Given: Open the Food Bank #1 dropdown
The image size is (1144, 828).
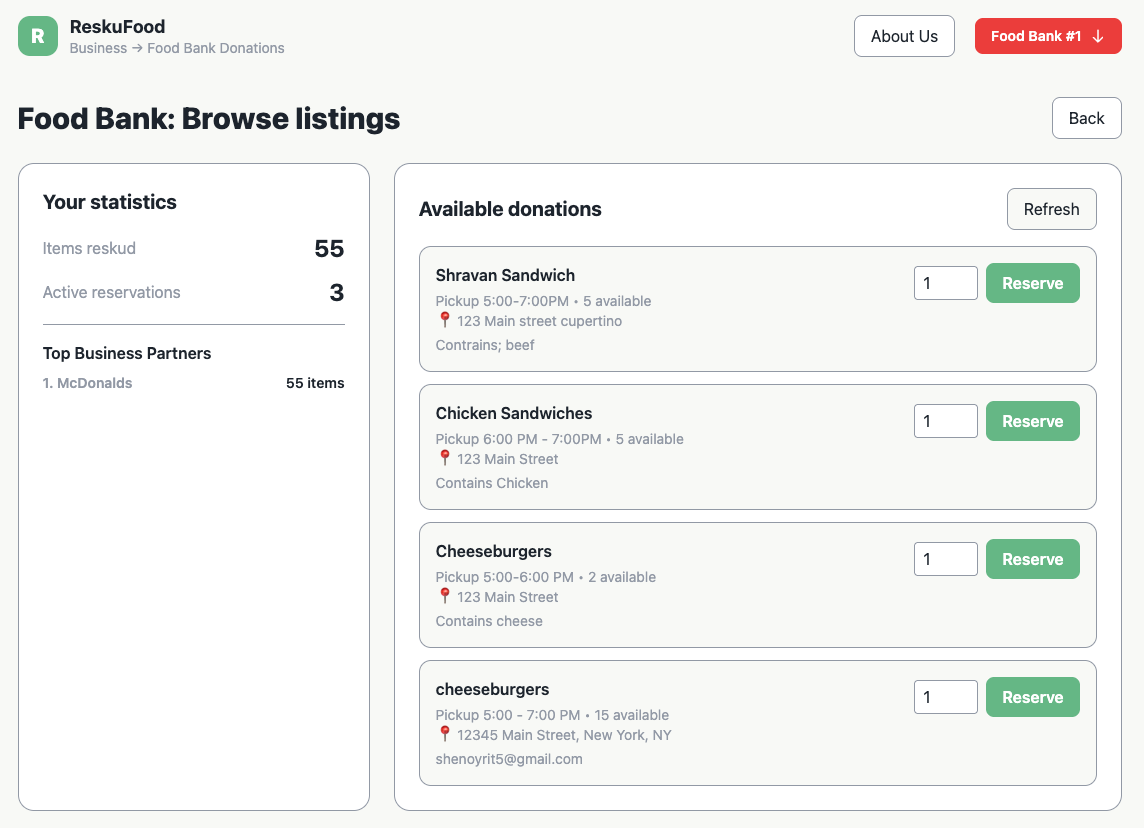Looking at the screenshot, I should pyautogui.click(x=1047, y=36).
